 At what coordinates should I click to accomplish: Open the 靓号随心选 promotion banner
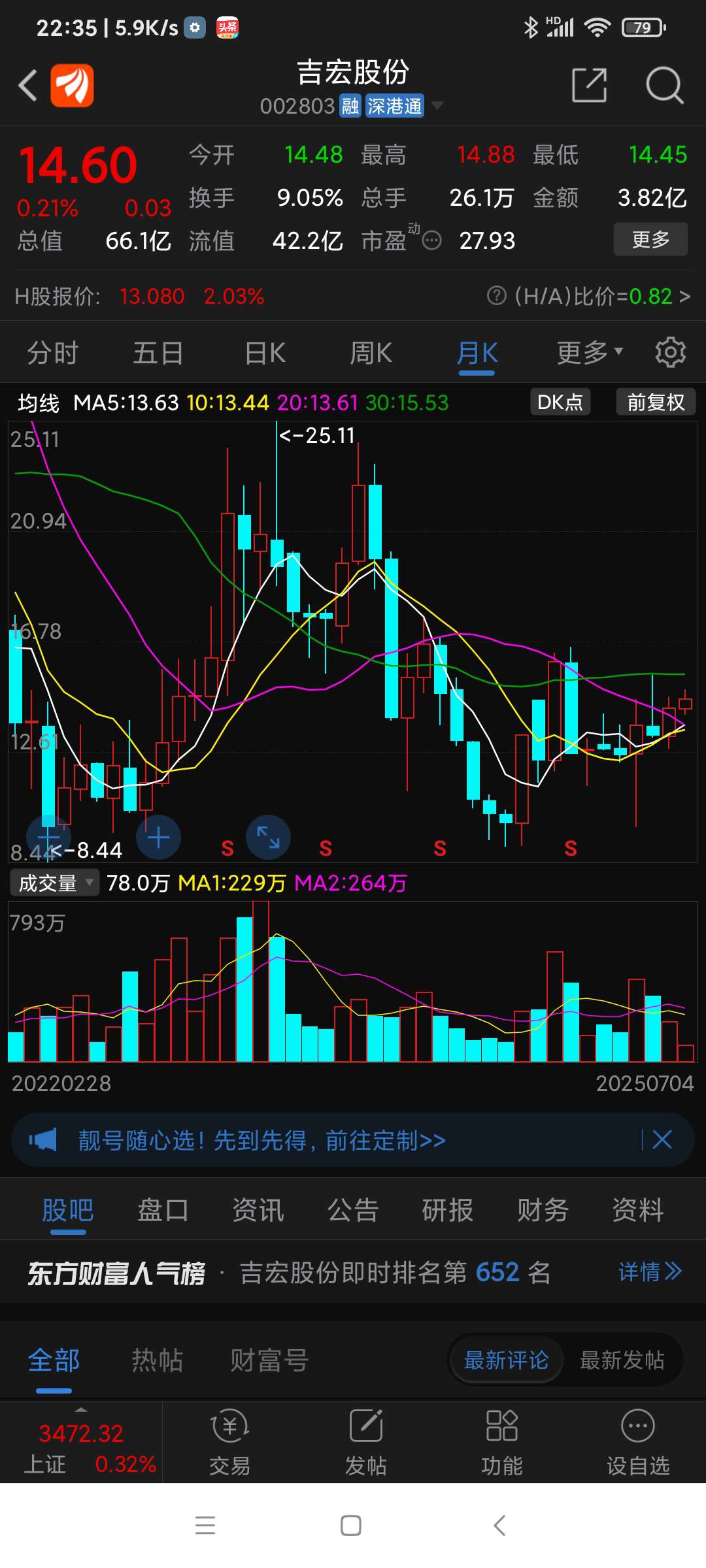pyautogui.click(x=353, y=1141)
